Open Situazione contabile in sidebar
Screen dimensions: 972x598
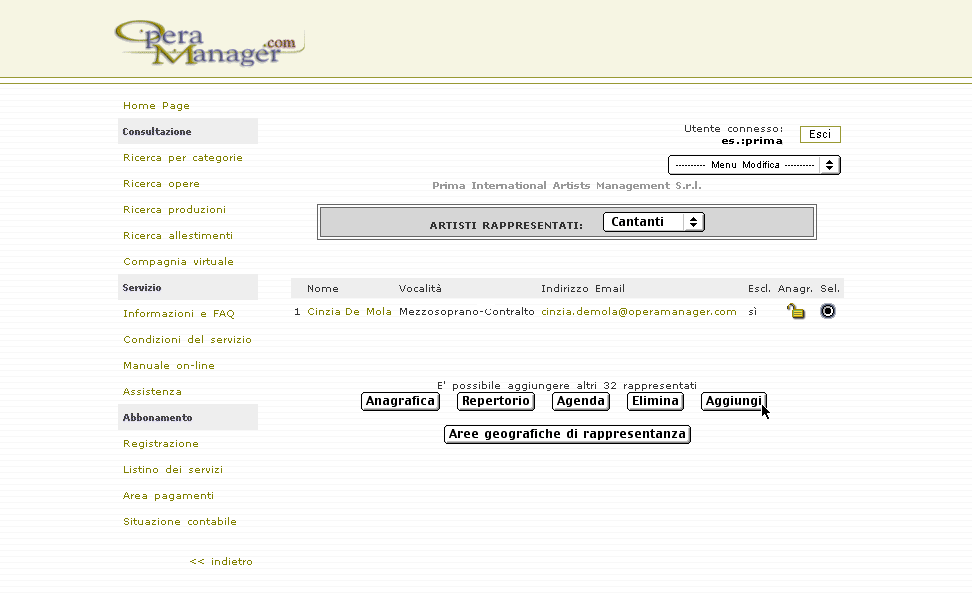pos(180,522)
